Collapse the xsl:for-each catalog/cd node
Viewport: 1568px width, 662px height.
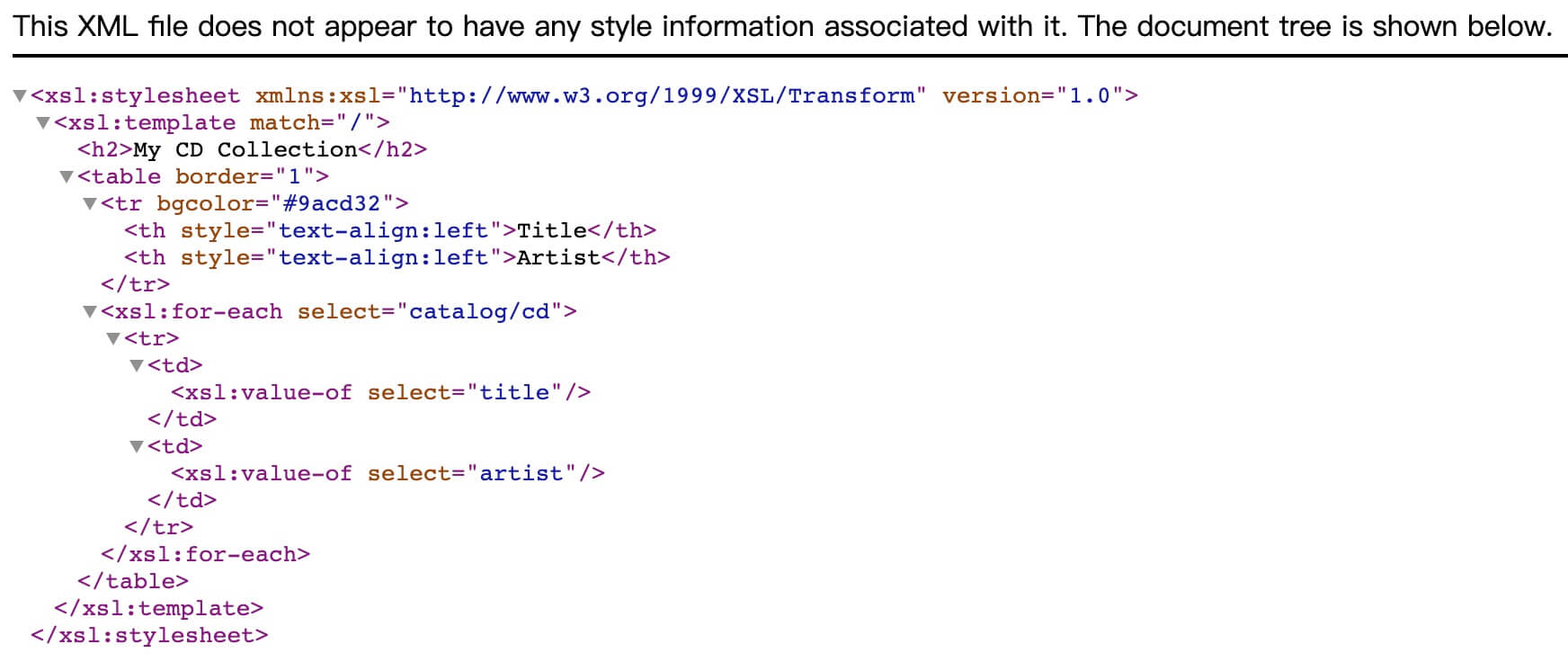[89, 312]
